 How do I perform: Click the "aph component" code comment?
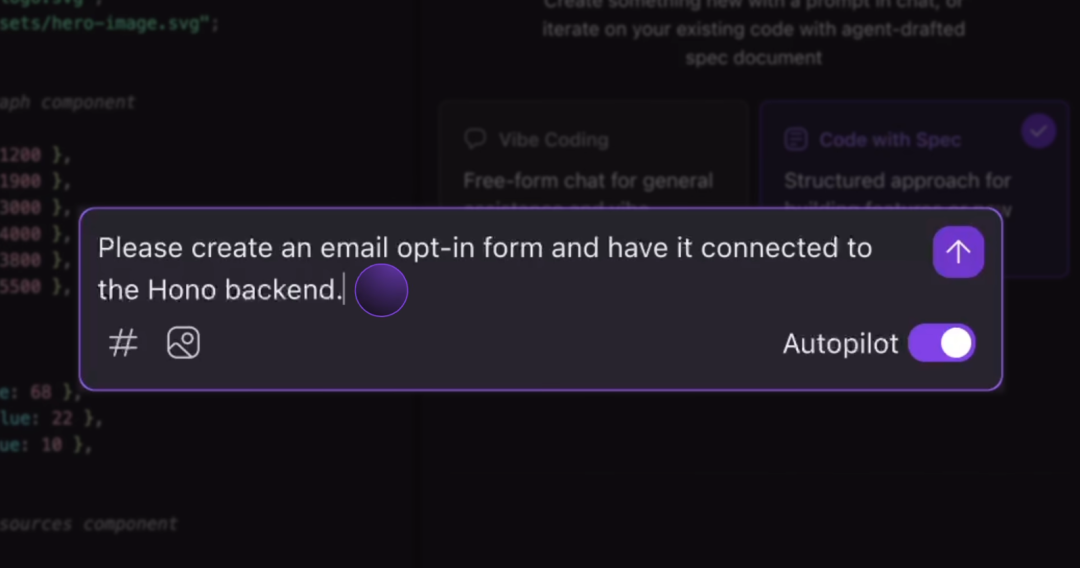68,102
